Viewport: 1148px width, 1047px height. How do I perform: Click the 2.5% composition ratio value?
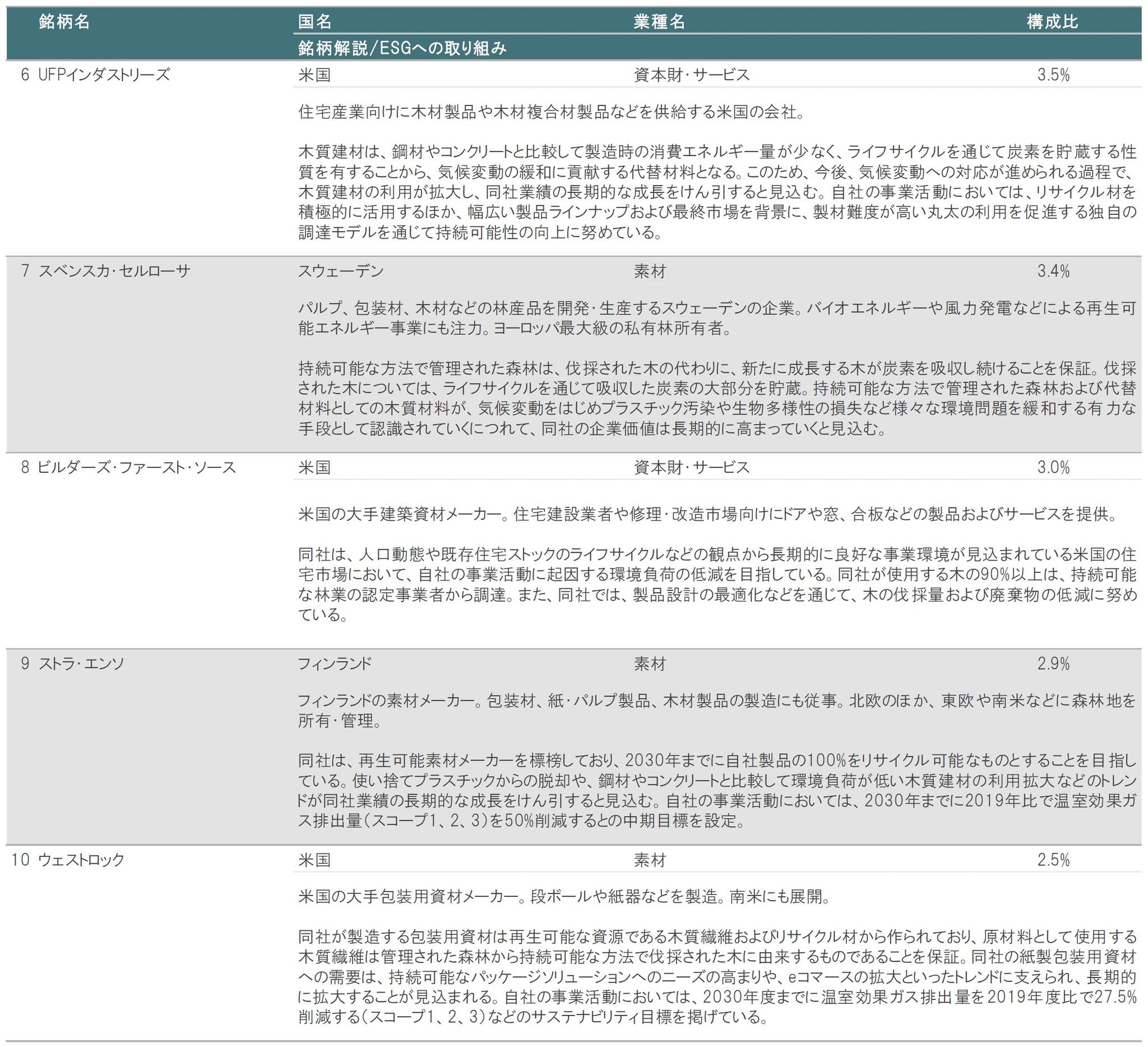(x=1053, y=860)
